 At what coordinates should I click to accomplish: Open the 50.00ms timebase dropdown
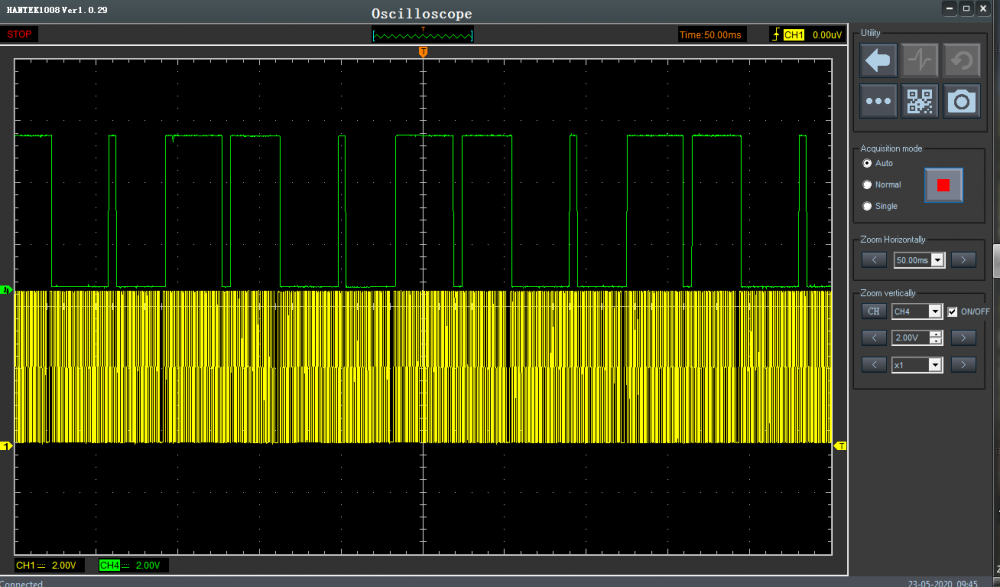tap(937, 260)
